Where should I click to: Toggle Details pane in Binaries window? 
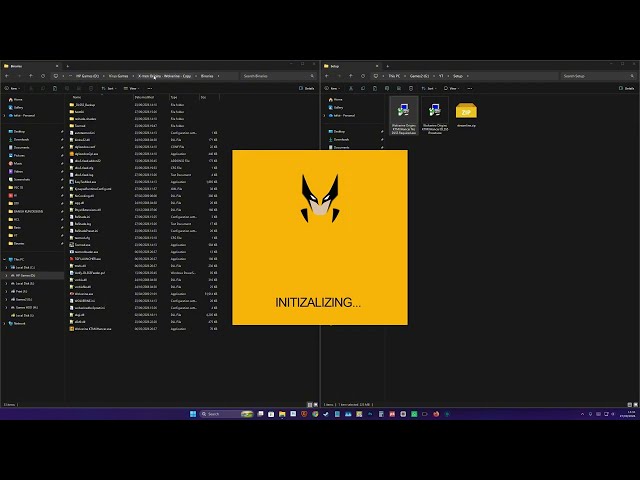[307, 88]
